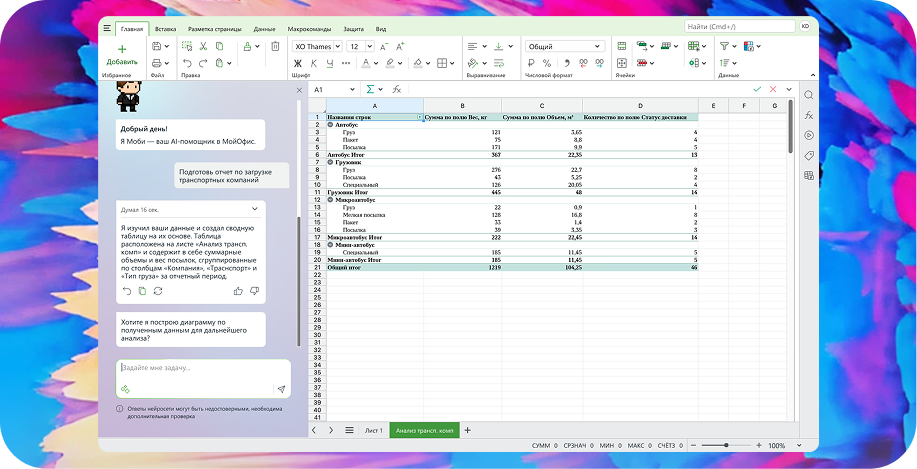
Task: Toggle italic formatting (К)
Action: click(313, 63)
